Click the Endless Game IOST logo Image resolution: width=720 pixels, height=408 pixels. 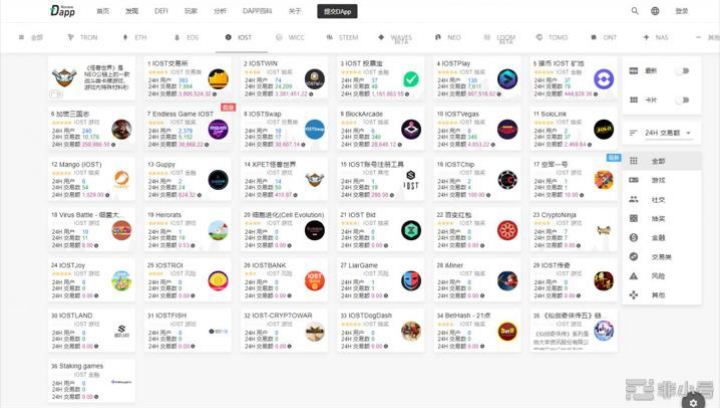(218, 129)
